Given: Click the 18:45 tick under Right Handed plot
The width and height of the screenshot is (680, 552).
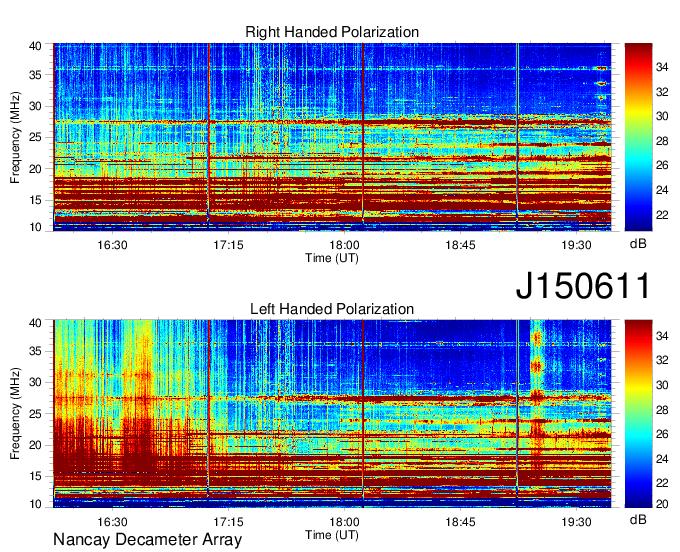Looking at the screenshot, I should [x=460, y=245].
